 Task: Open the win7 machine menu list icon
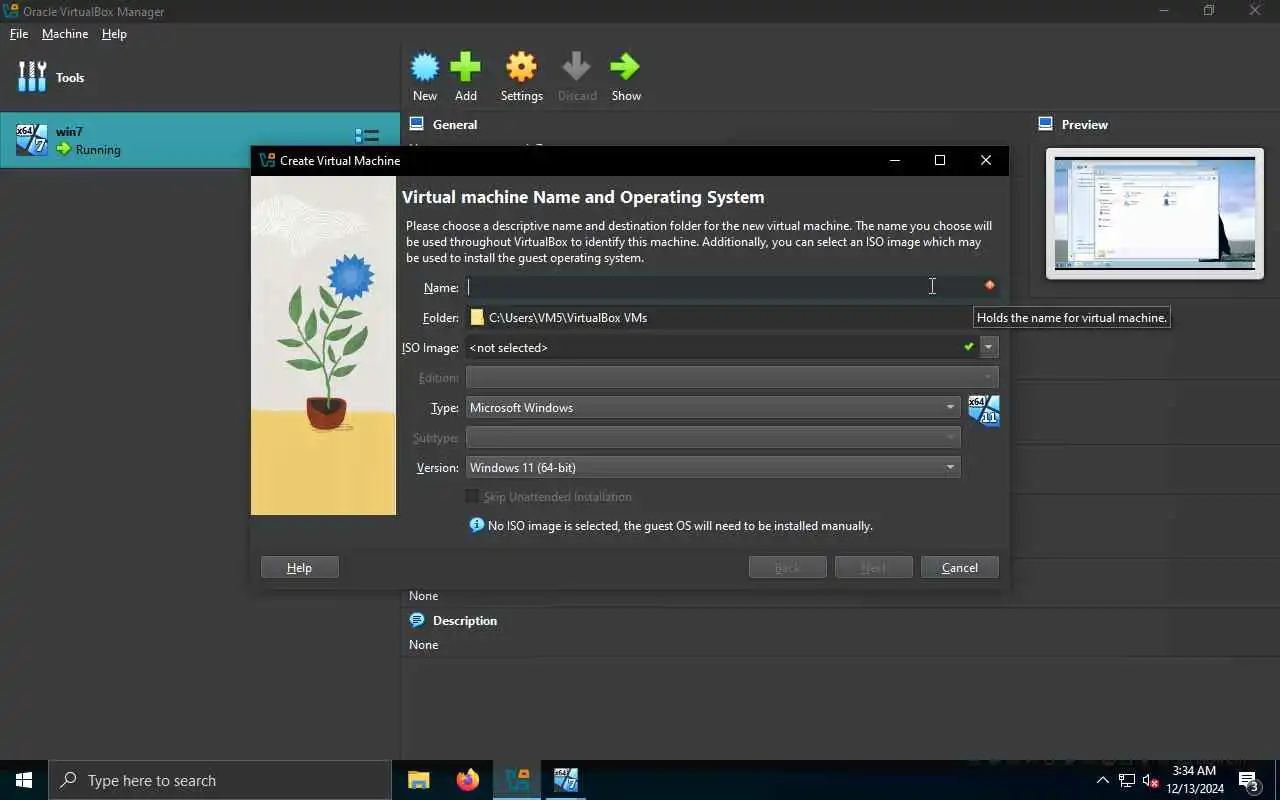pos(367,136)
